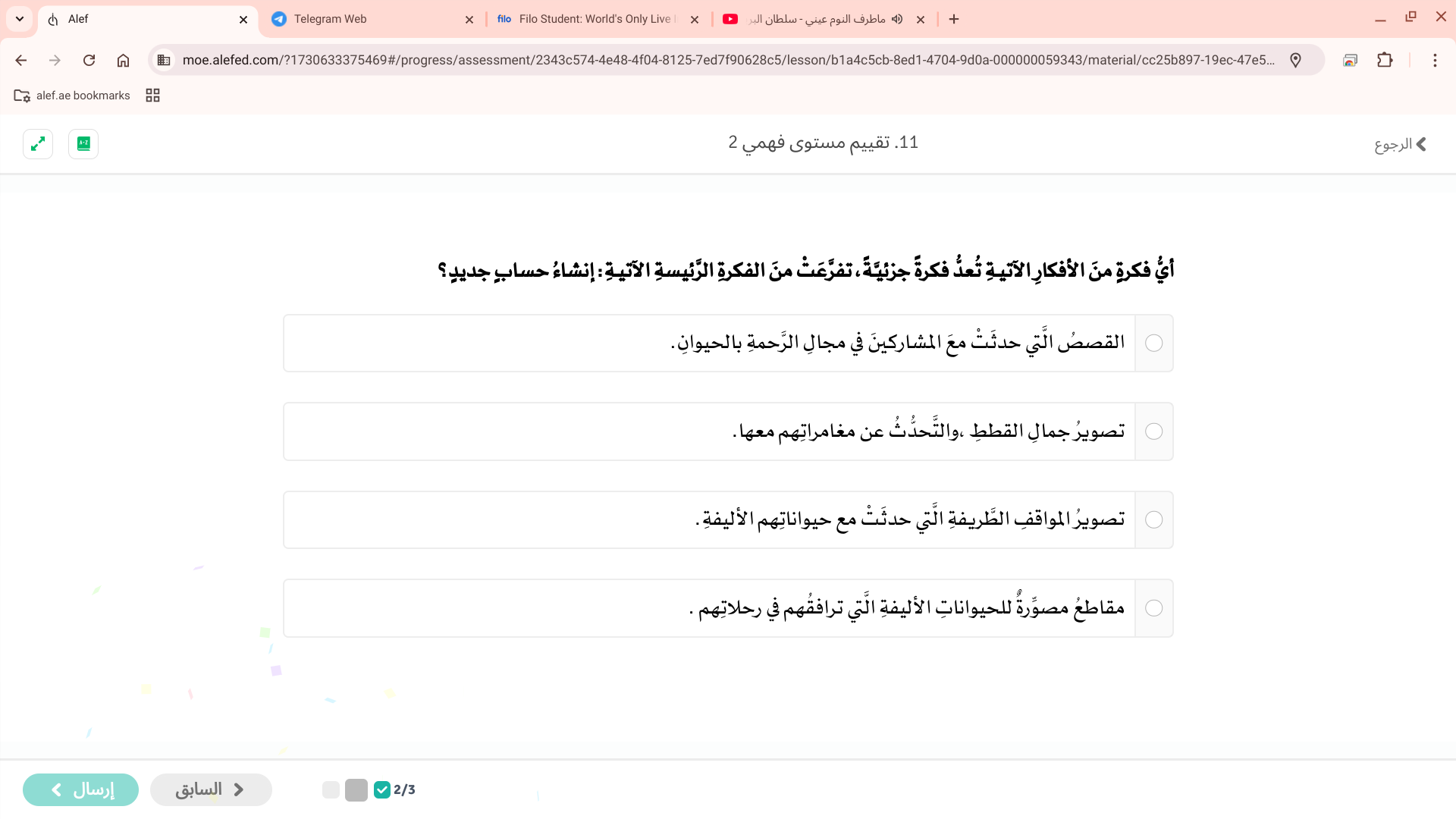
Task: Click the site info icon in address bar
Action: (x=164, y=60)
